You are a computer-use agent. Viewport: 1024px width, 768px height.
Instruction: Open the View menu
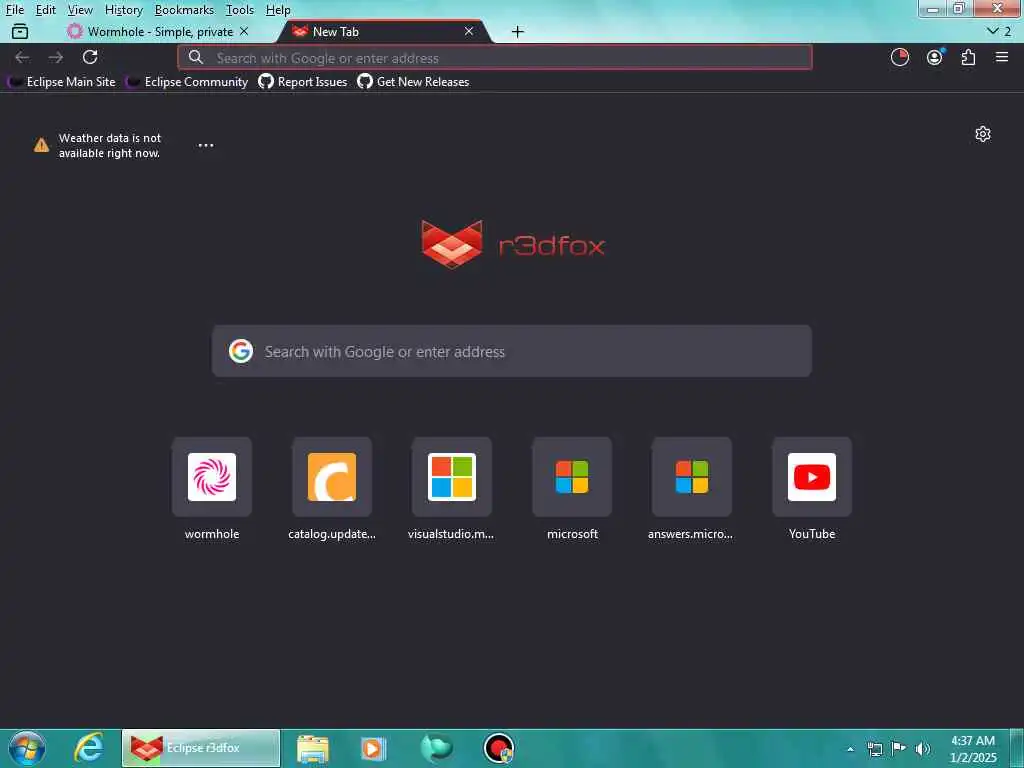pyautogui.click(x=80, y=10)
